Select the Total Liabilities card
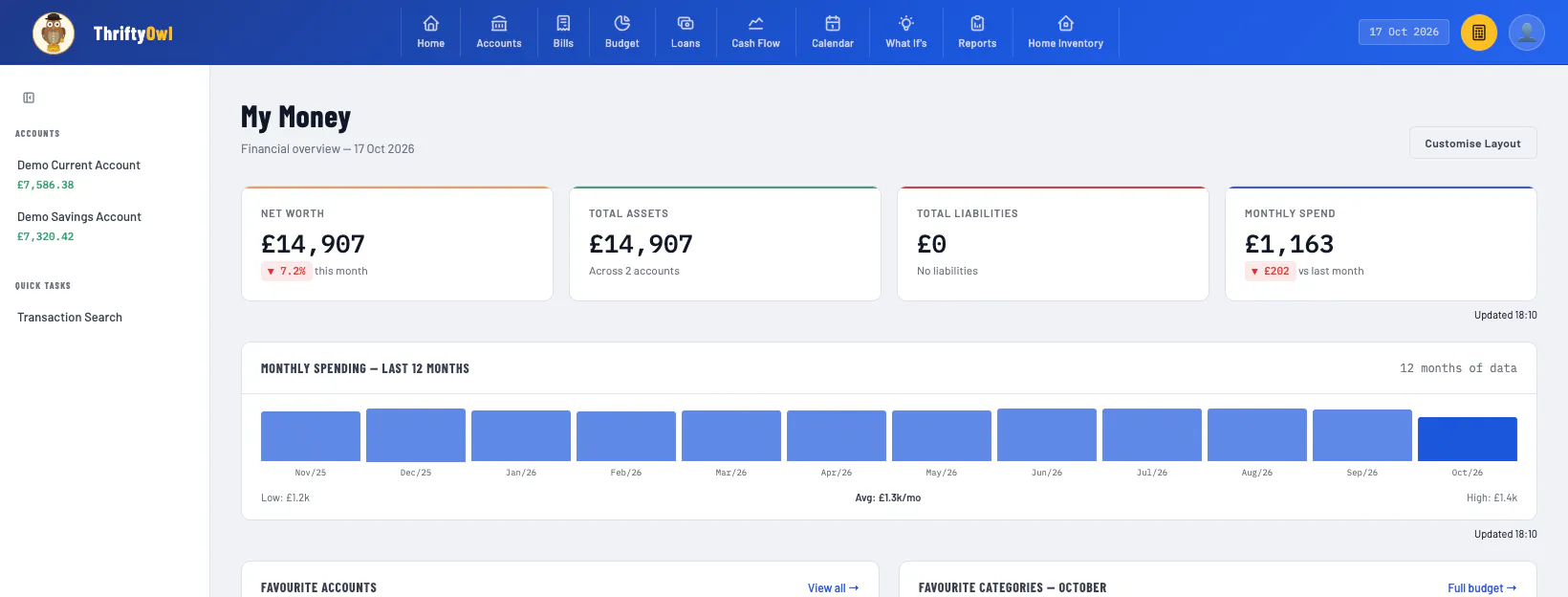 pos(1053,244)
